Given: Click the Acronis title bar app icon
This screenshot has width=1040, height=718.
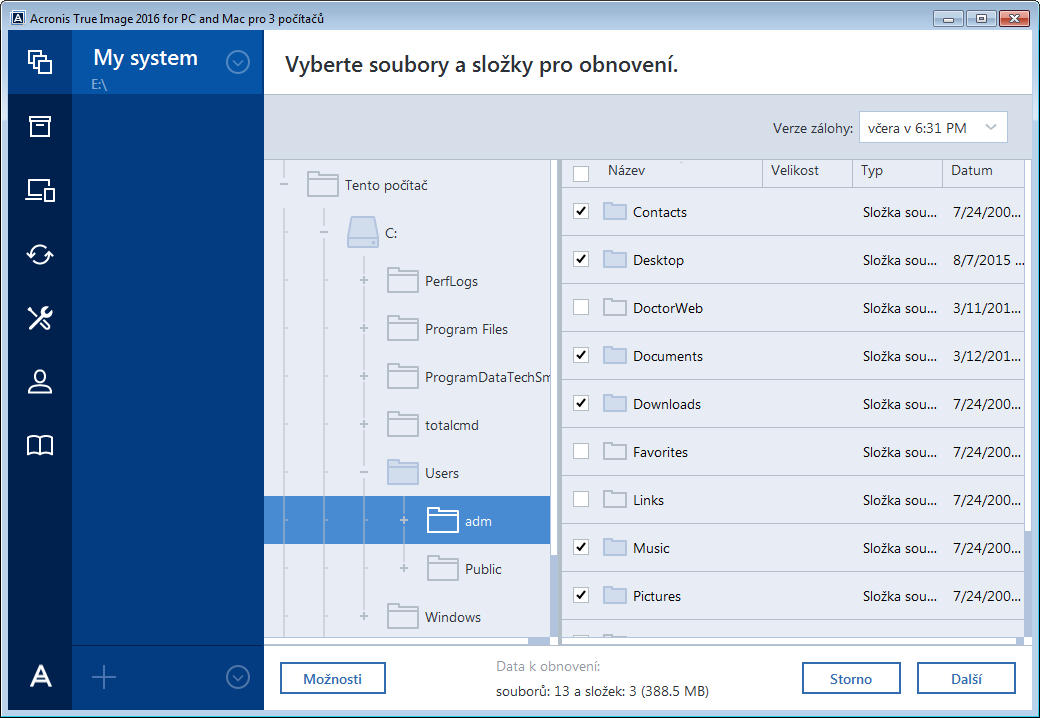Looking at the screenshot, I should tap(19, 18).
